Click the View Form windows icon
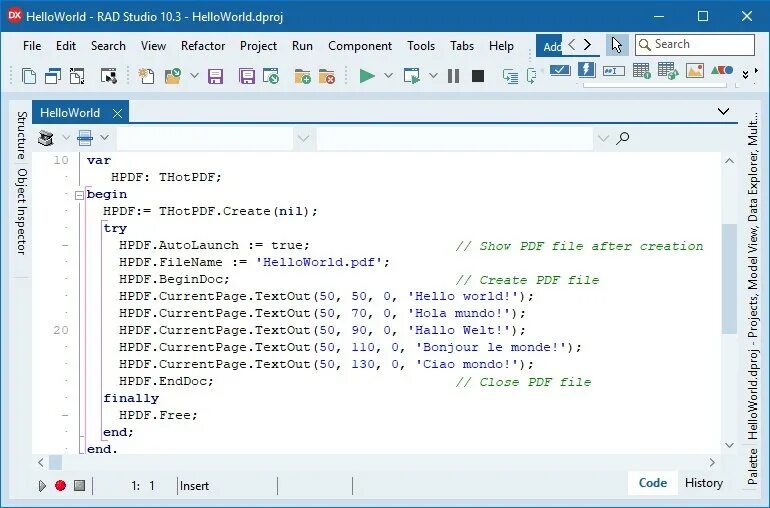 click(53, 76)
